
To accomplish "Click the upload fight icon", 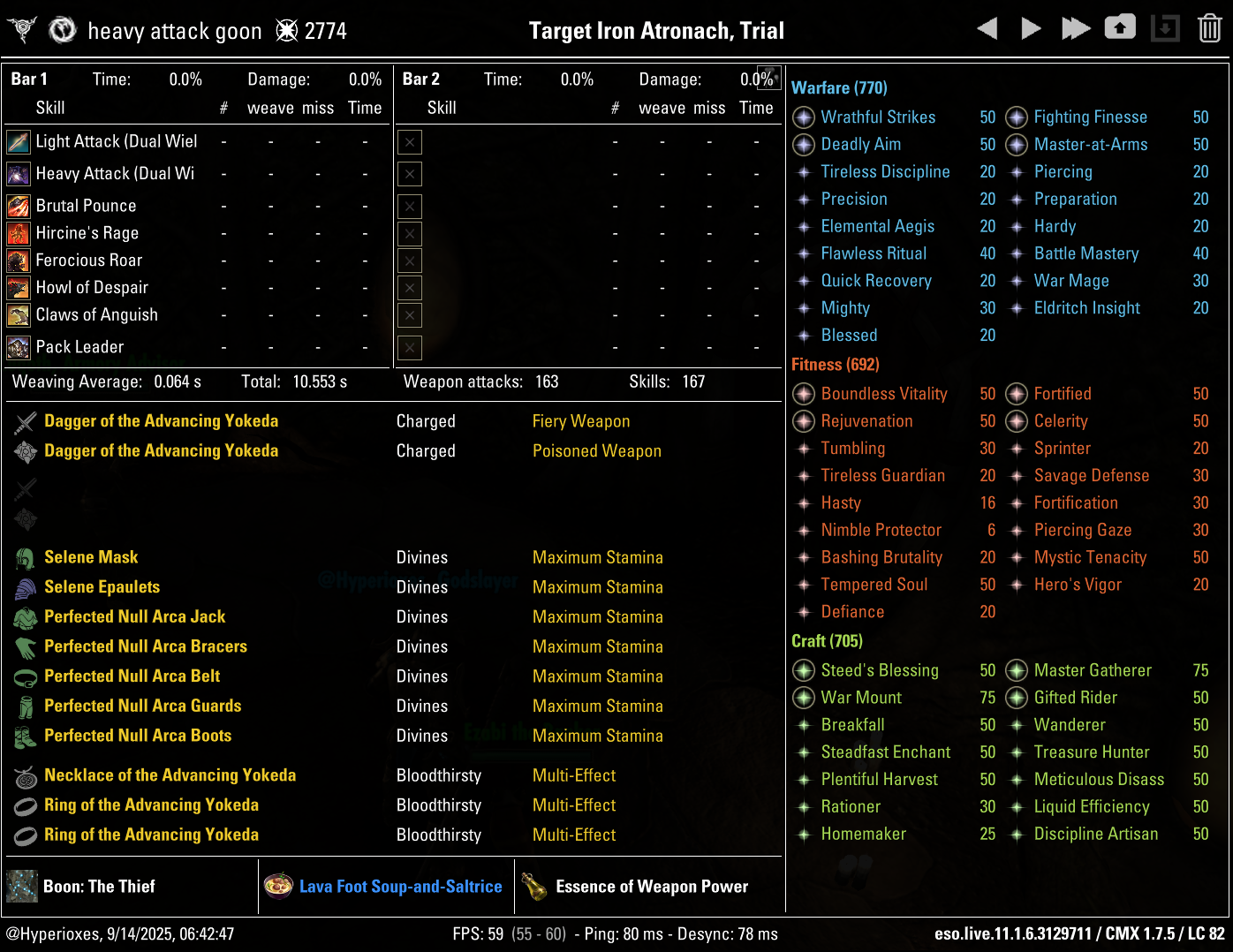I will pyautogui.click(x=1120, y=27).
